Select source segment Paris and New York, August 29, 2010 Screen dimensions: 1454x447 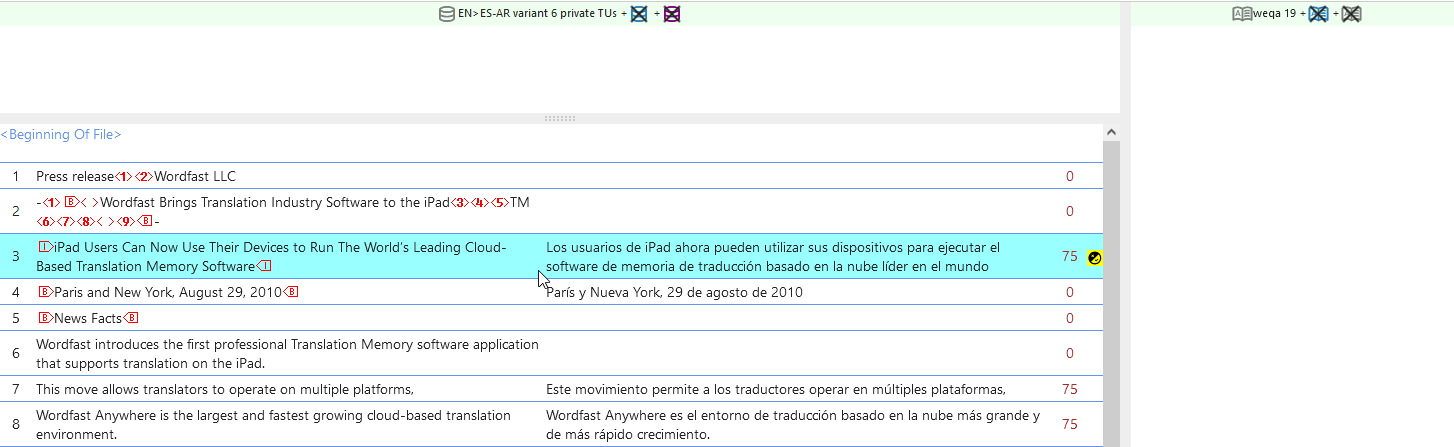coord(167,292)
